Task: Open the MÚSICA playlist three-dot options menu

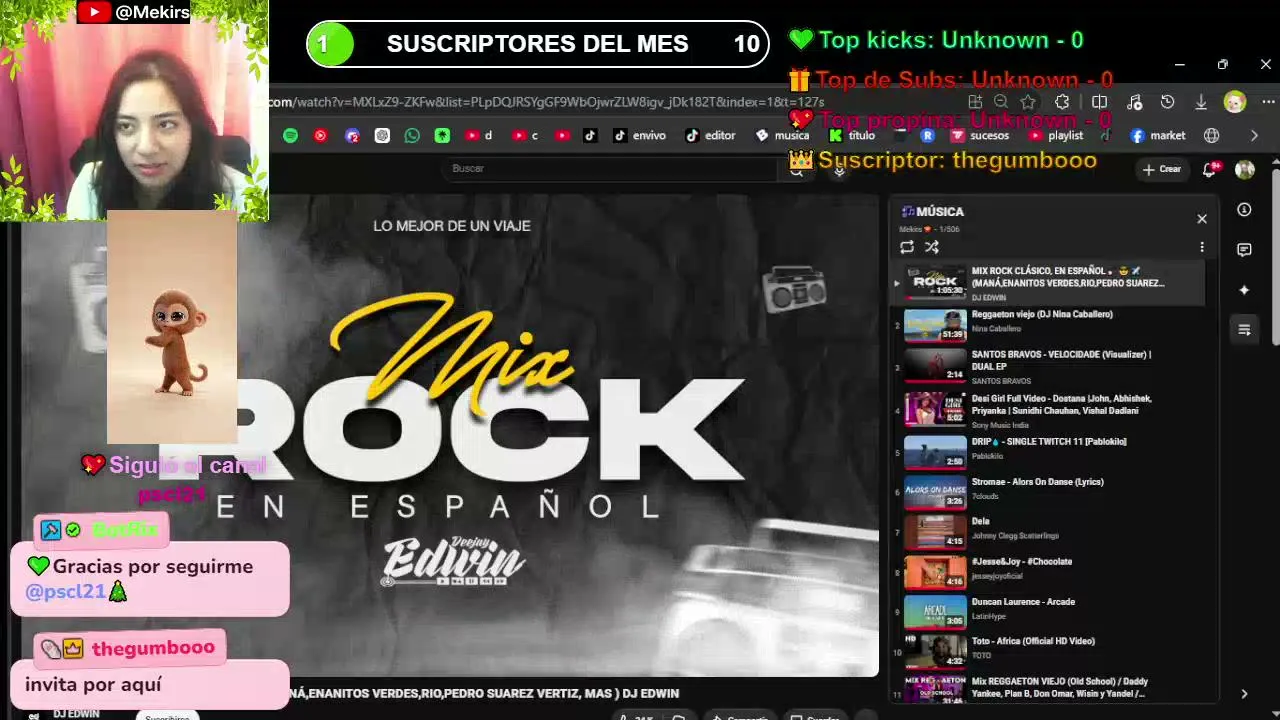Action: [1202, 247]
